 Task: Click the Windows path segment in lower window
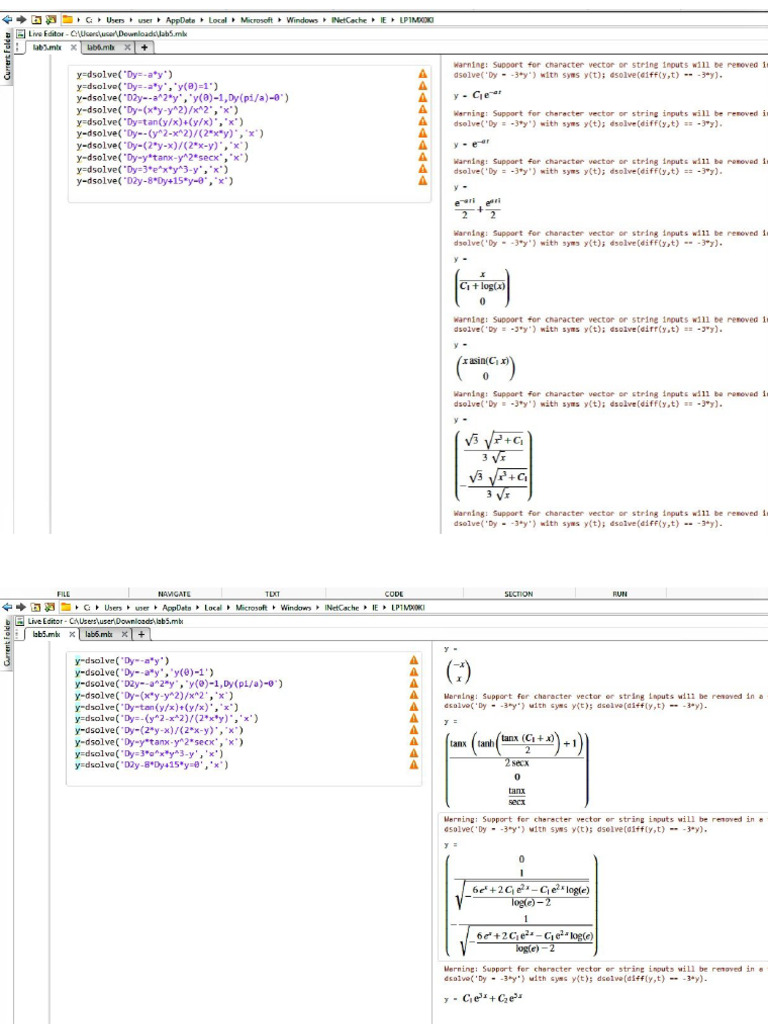coord(295,607)
